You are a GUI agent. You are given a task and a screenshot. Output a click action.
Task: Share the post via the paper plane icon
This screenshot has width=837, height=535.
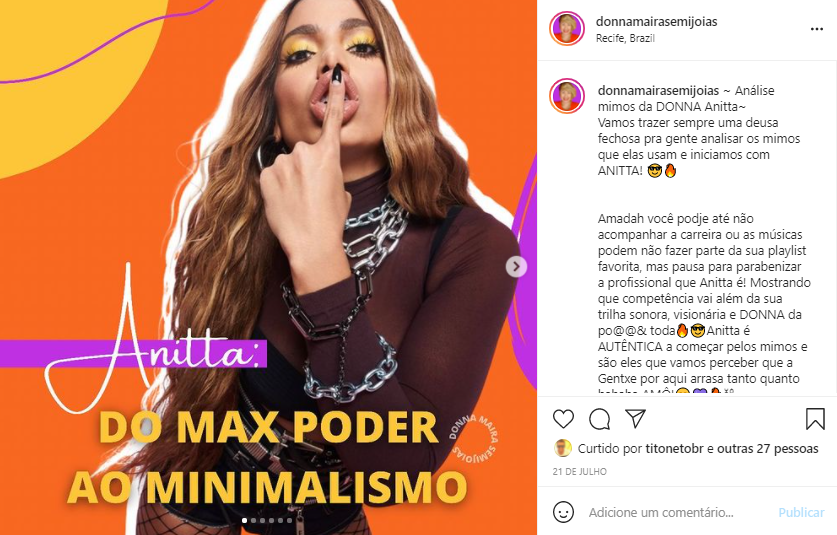[x=636, y=419]
